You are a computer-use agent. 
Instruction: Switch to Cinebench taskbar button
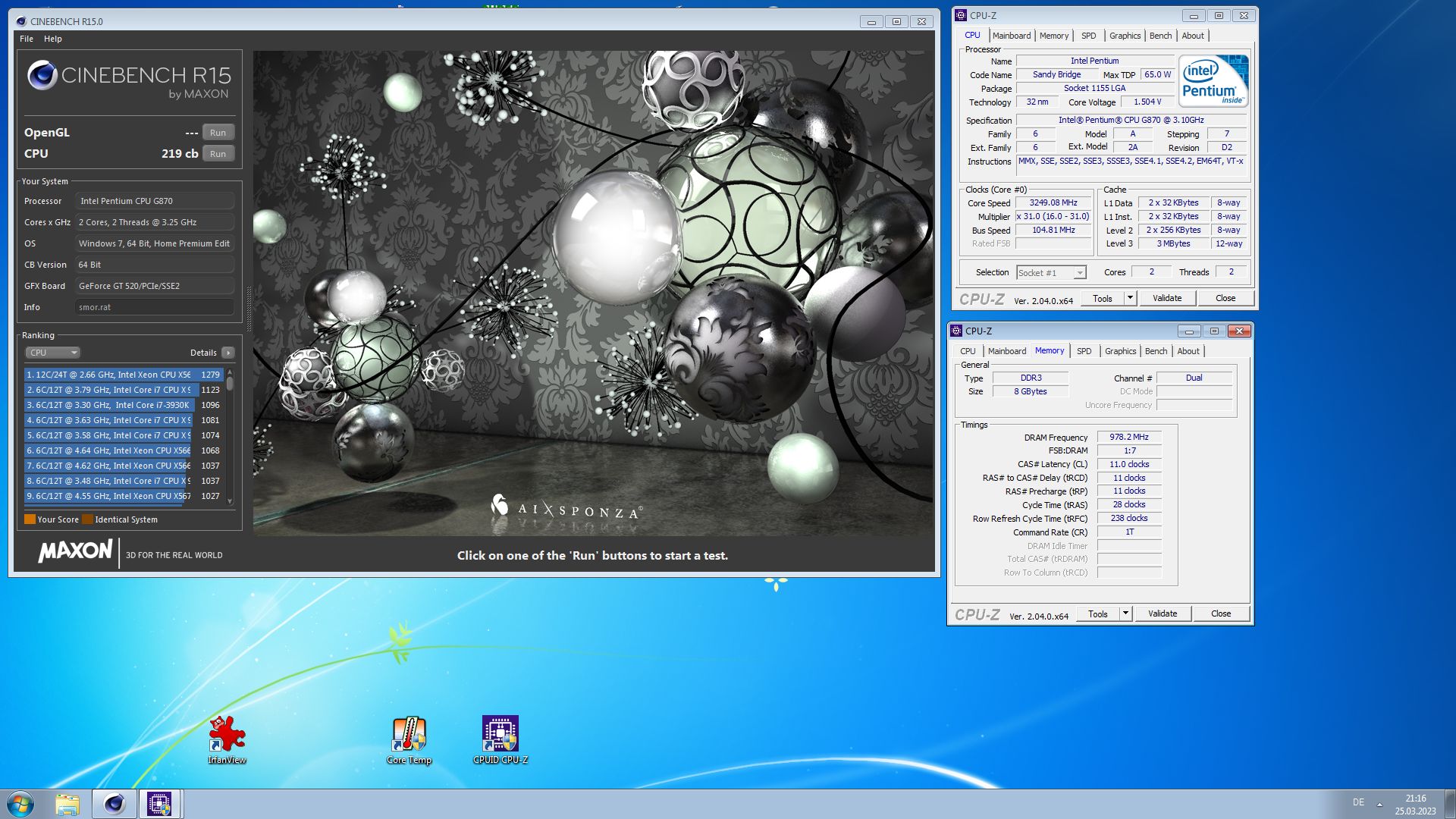115,804
